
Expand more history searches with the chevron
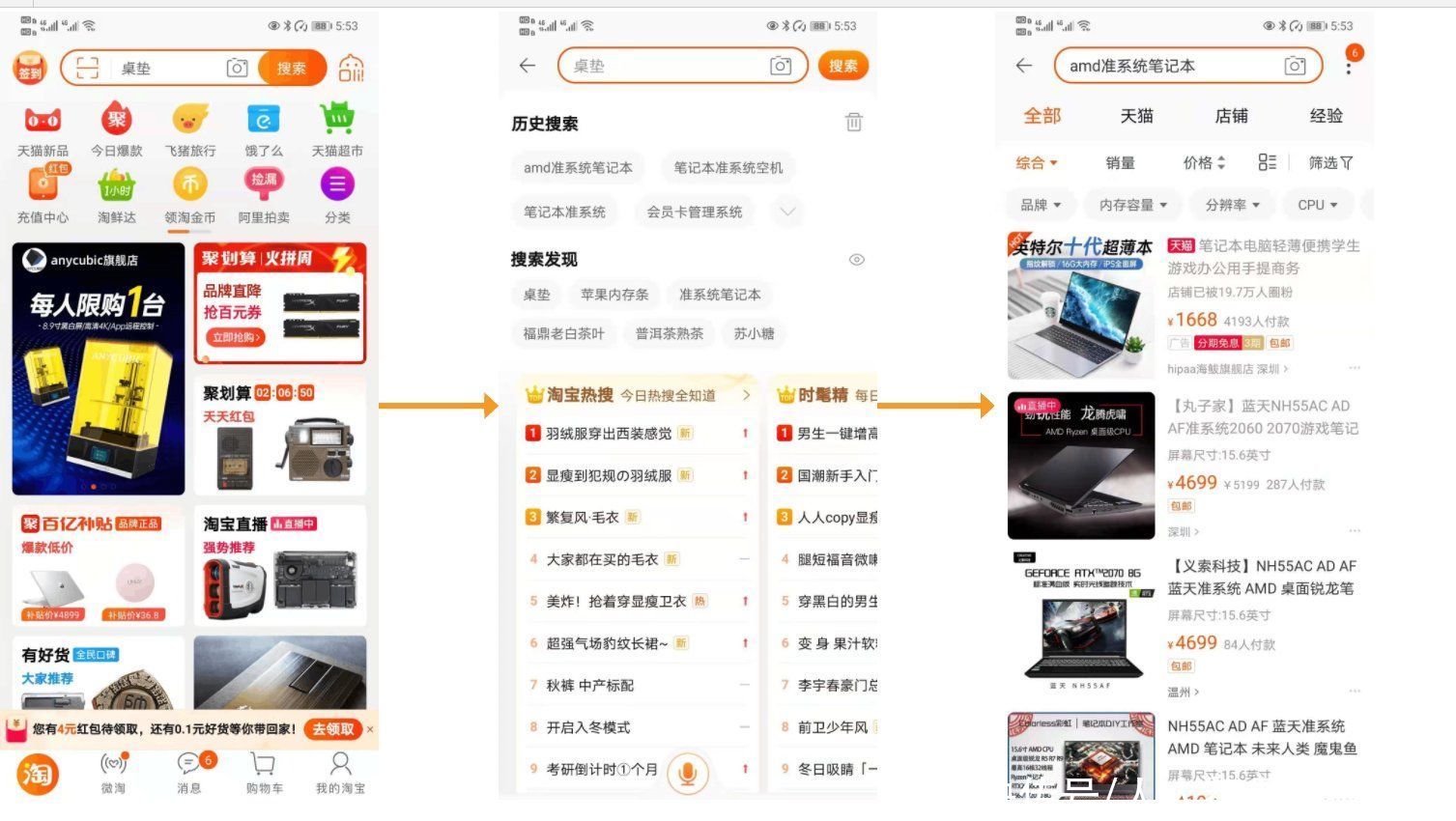(x=786, y=212)
